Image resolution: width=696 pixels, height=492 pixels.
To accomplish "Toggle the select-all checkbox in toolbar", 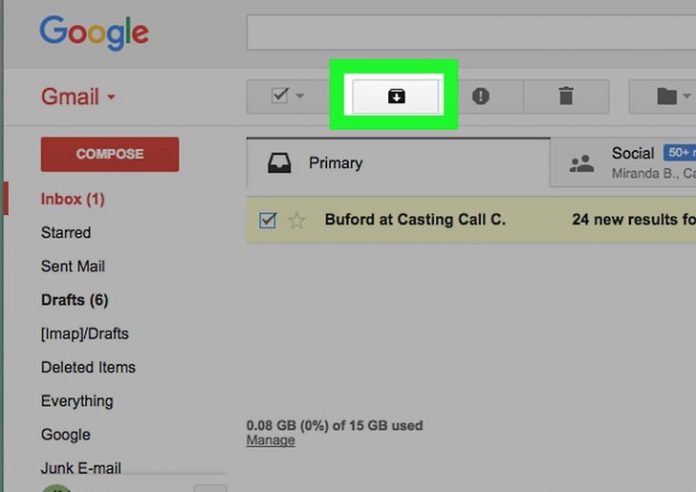I will tap(280, 96).
